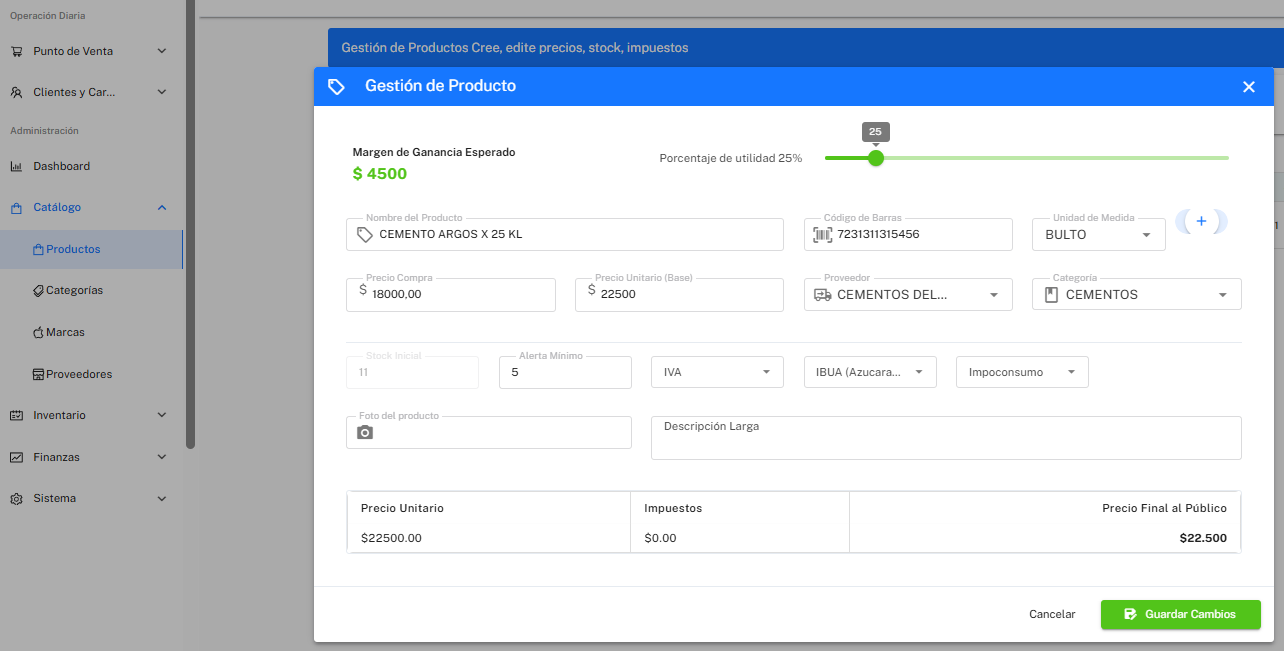Click the utility percentage slider handle
Screen dimensions: 1284x651
(x=876, y=158)
